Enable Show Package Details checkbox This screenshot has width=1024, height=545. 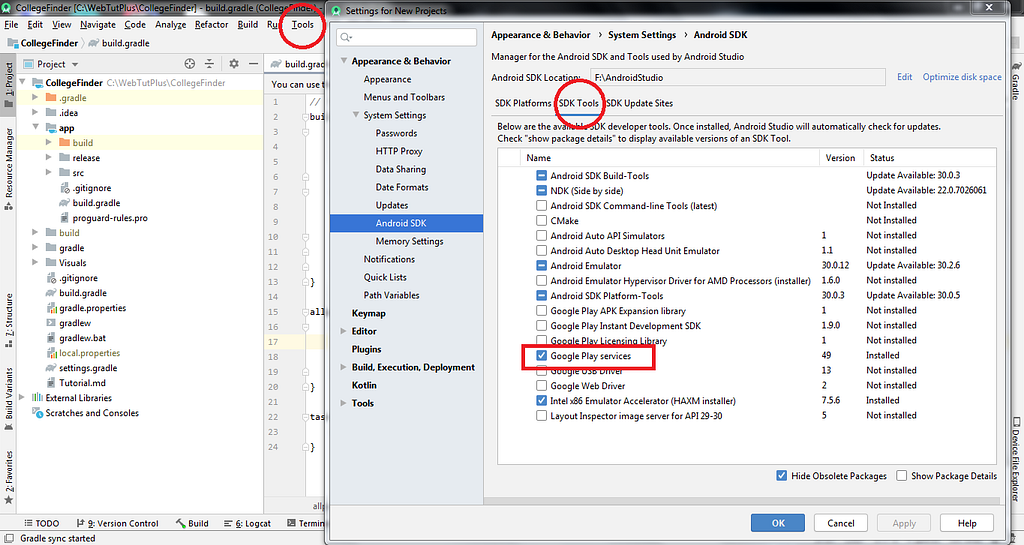pos(901,476)
